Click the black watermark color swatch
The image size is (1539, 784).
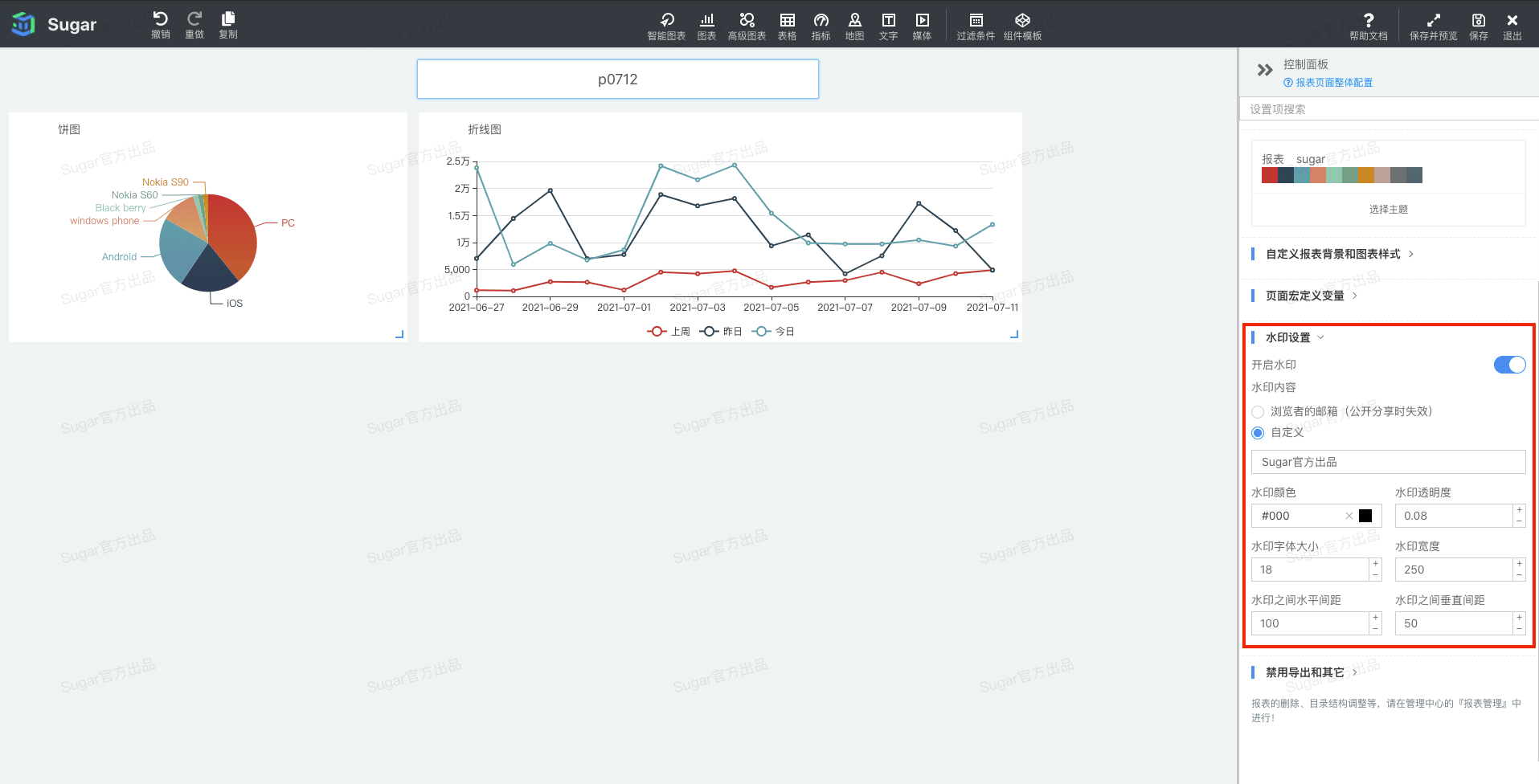pos(1365,516)
